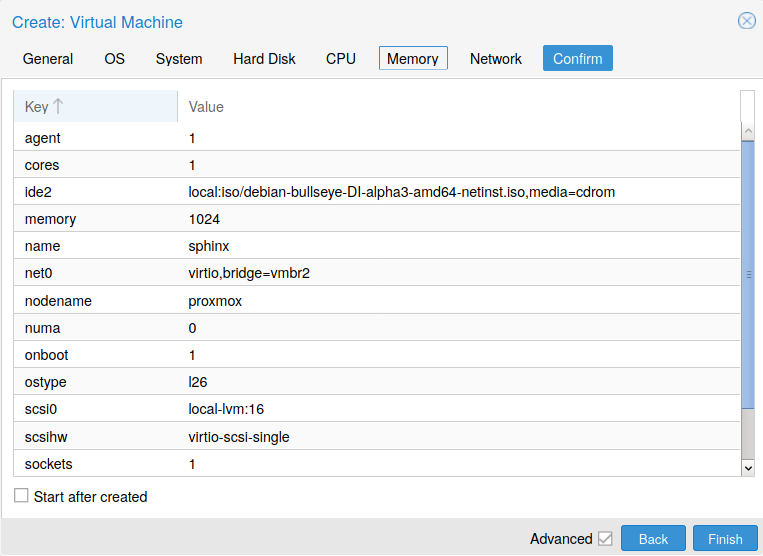Open the Network tab
The image size is (763, 556).
(496, 59)
